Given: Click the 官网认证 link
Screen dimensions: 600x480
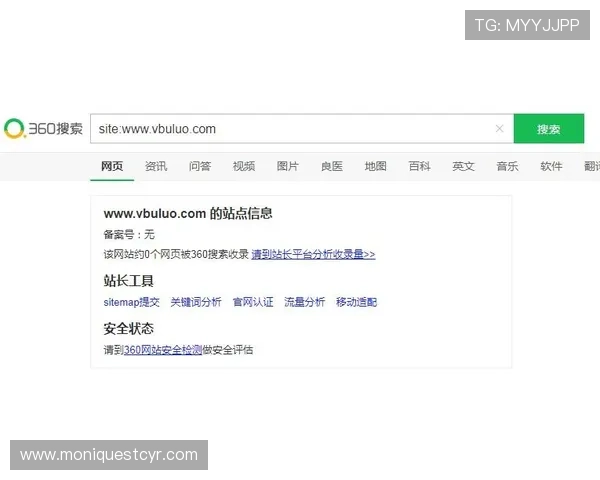Looking at the screenshot, I should point(253,302).
